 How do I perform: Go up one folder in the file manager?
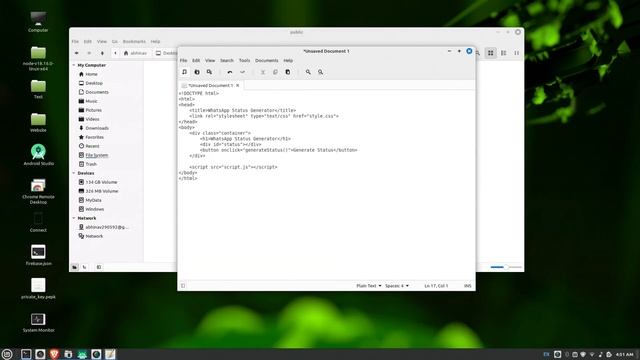pyautogui.click(x=102, y=53)
